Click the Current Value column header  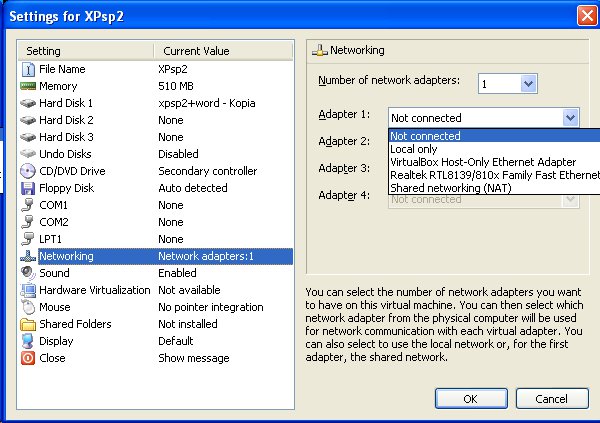pyautogui.click(x=223, y=51)
